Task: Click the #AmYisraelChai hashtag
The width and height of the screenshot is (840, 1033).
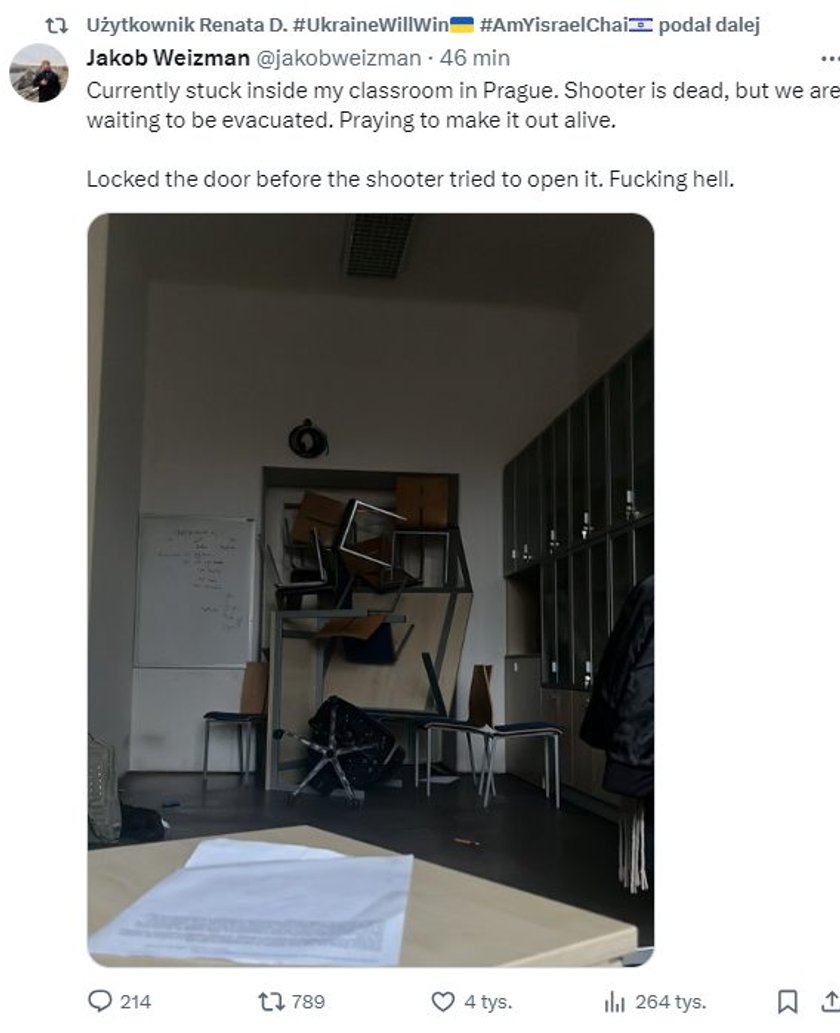Action: (x=567, y=25)
